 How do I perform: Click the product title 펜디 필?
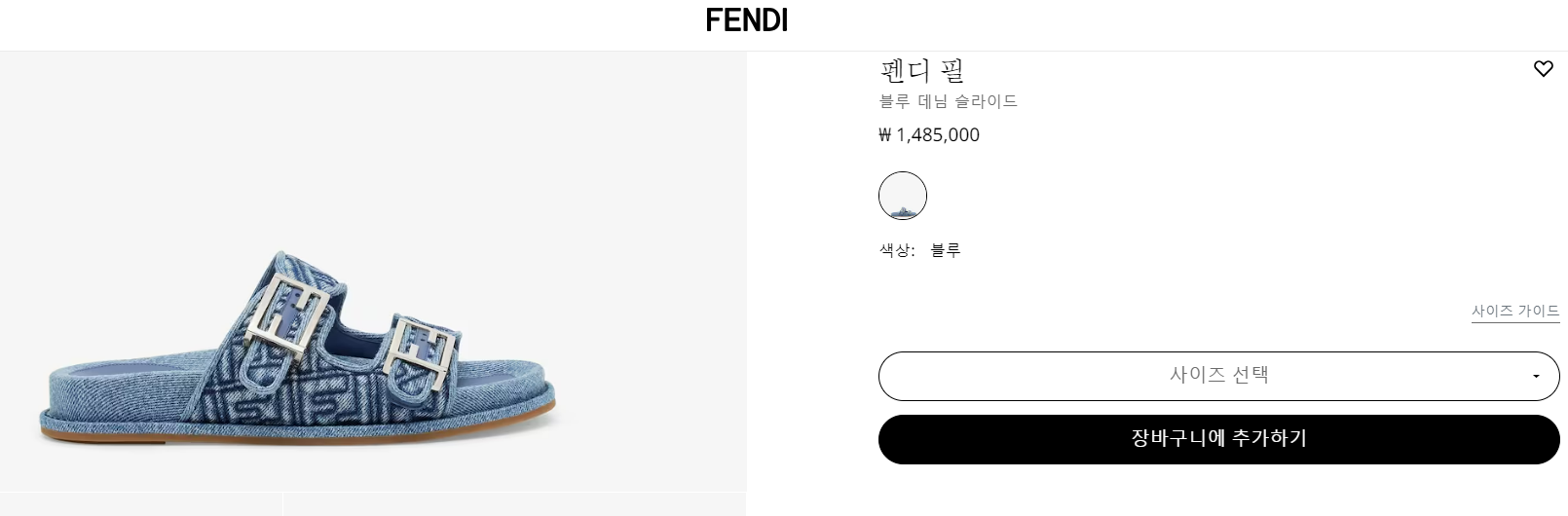(921, 70)
